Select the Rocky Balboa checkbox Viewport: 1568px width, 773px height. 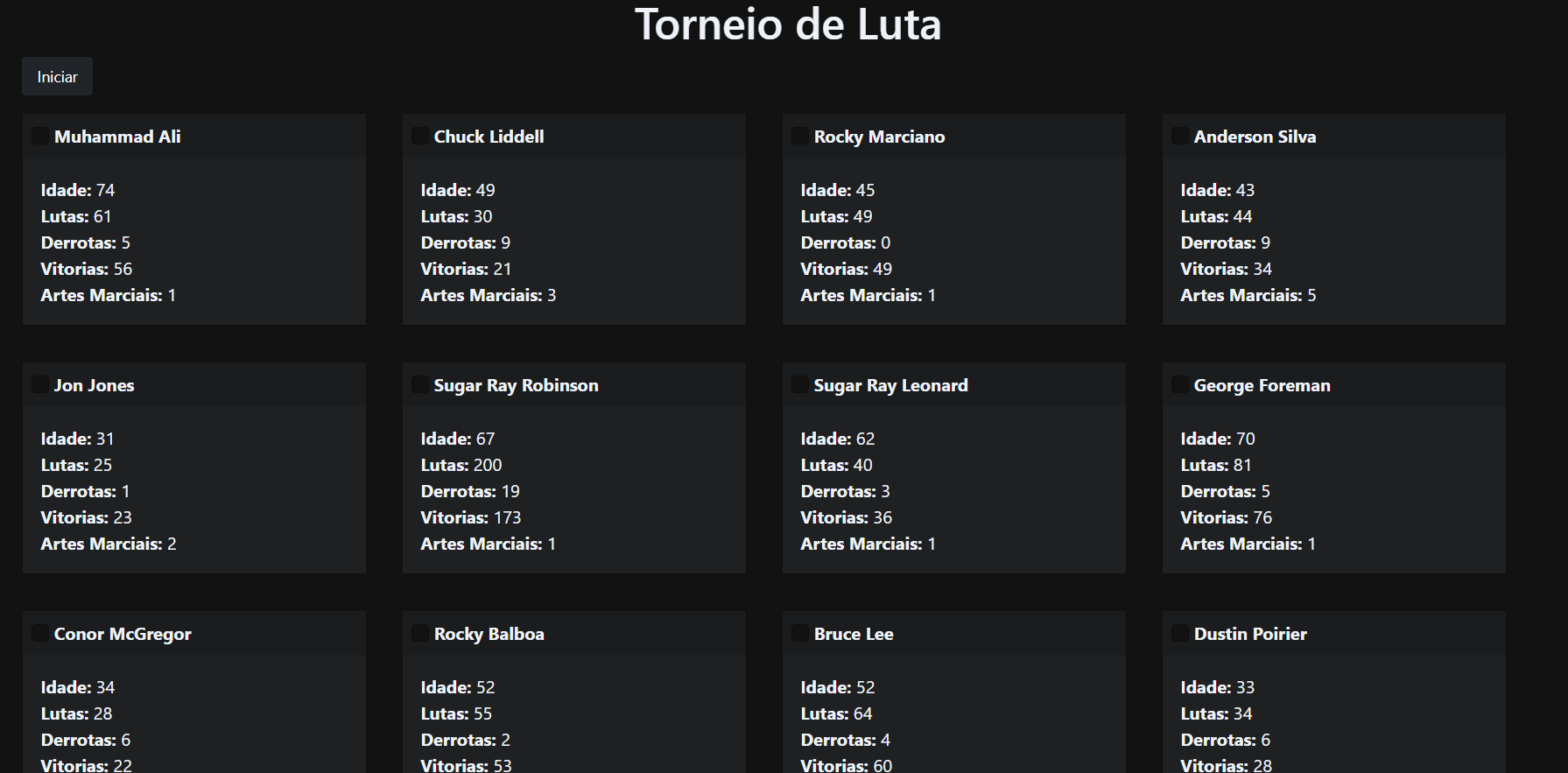pyautogui.click(x=419, y=632)
